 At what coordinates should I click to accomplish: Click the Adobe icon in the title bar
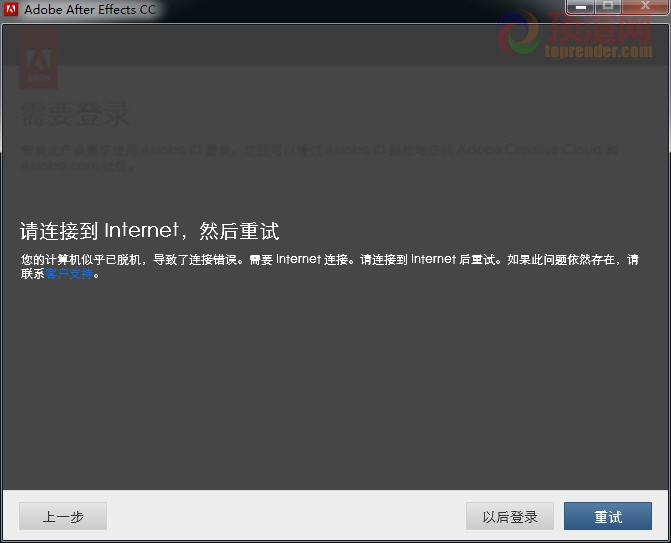11,9
